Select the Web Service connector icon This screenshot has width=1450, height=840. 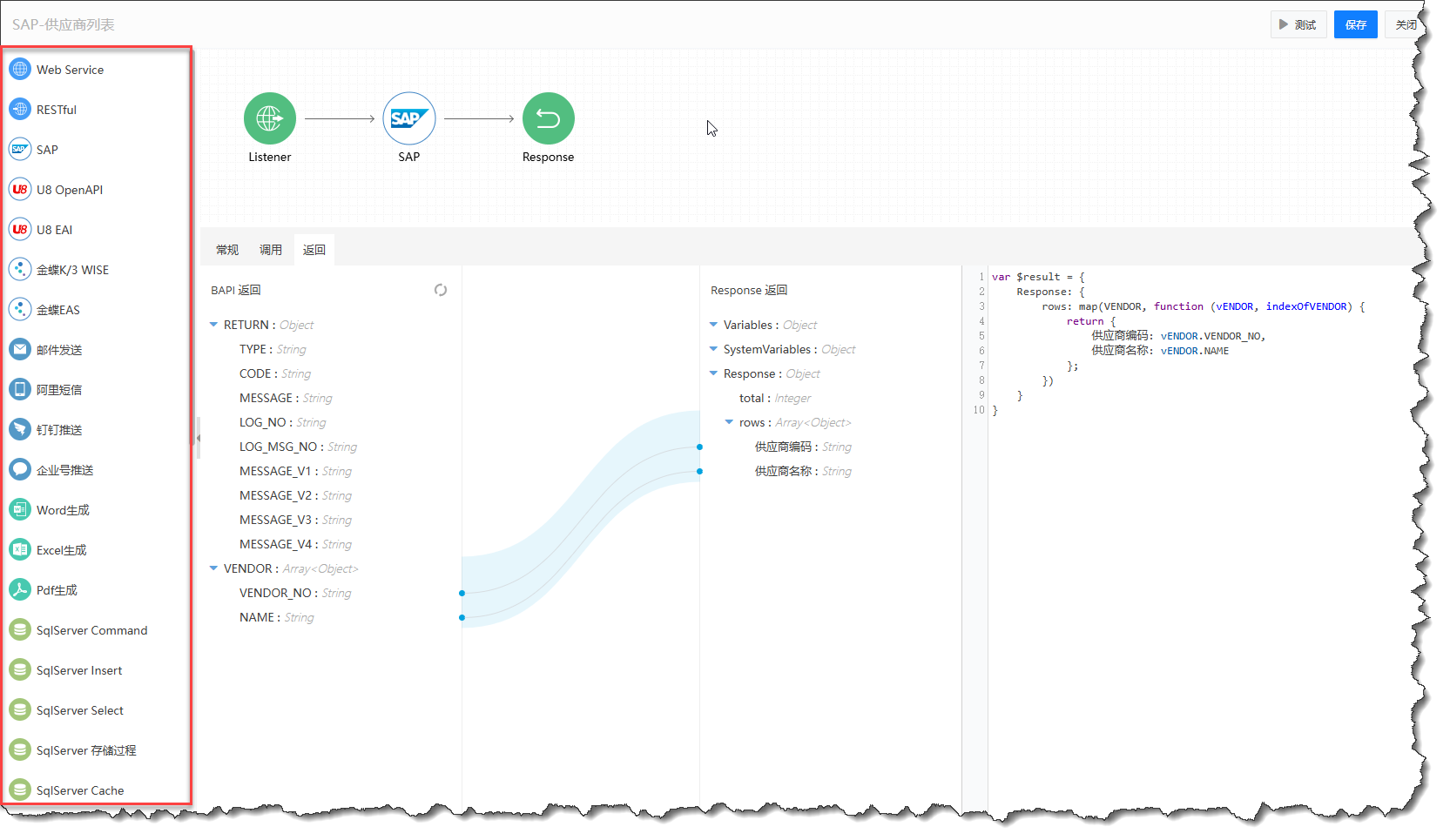coord(20,70)
